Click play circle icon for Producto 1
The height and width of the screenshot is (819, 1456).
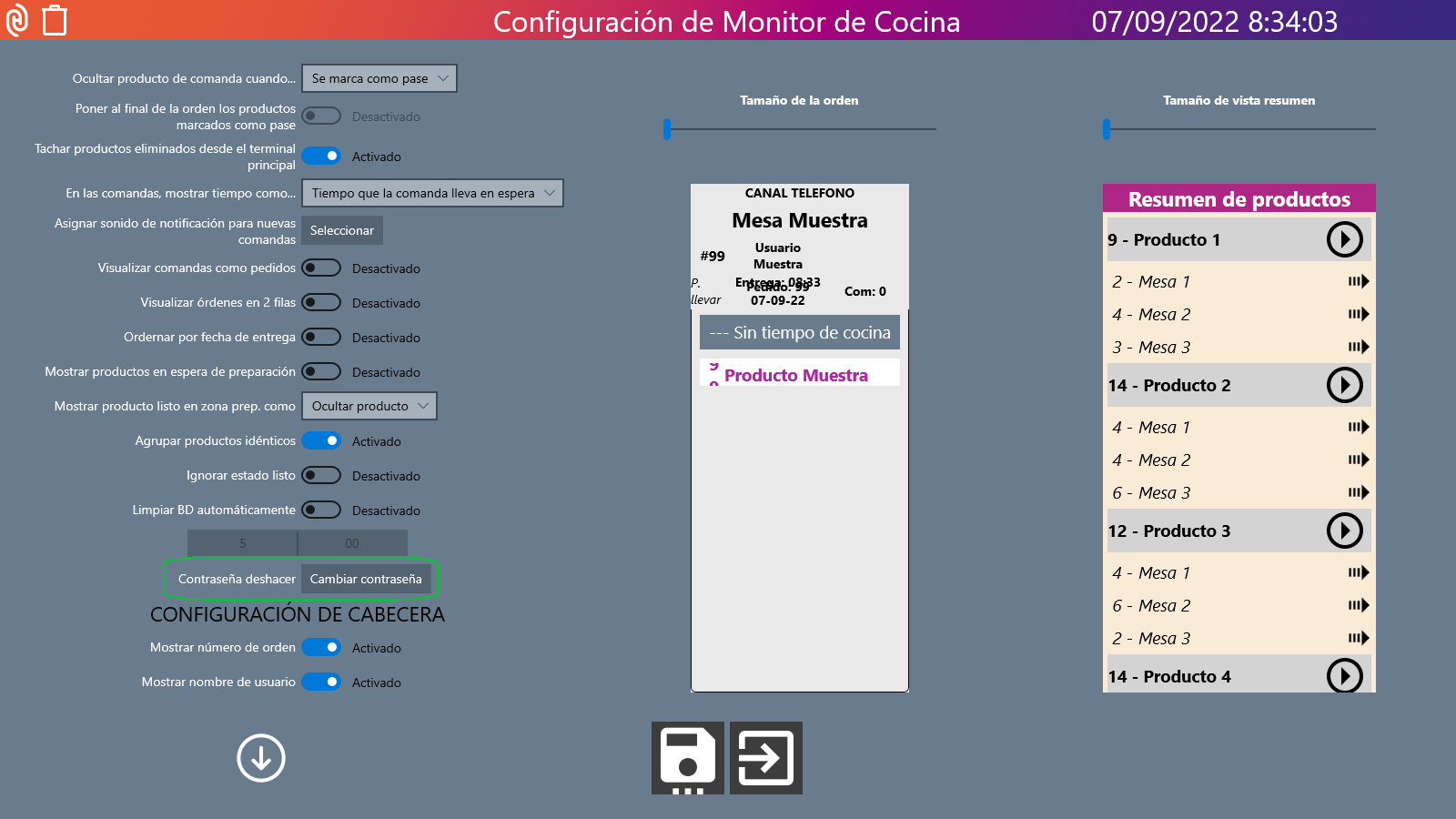[1344, 239]
